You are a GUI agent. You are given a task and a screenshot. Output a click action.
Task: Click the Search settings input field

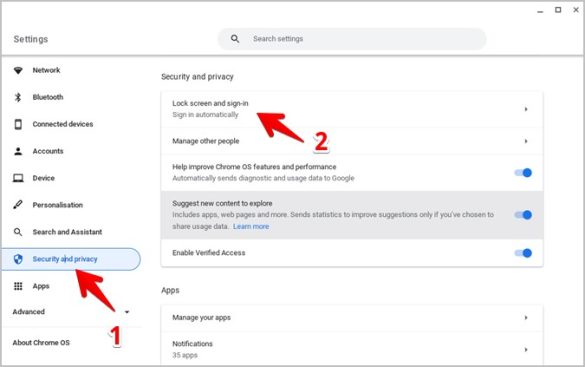(352, 39)
